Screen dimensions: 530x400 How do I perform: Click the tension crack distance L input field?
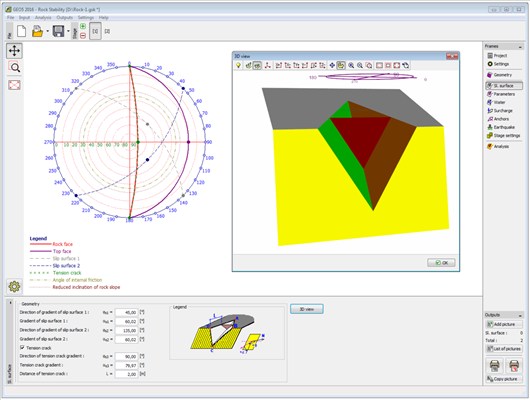[x=126, y=374]
